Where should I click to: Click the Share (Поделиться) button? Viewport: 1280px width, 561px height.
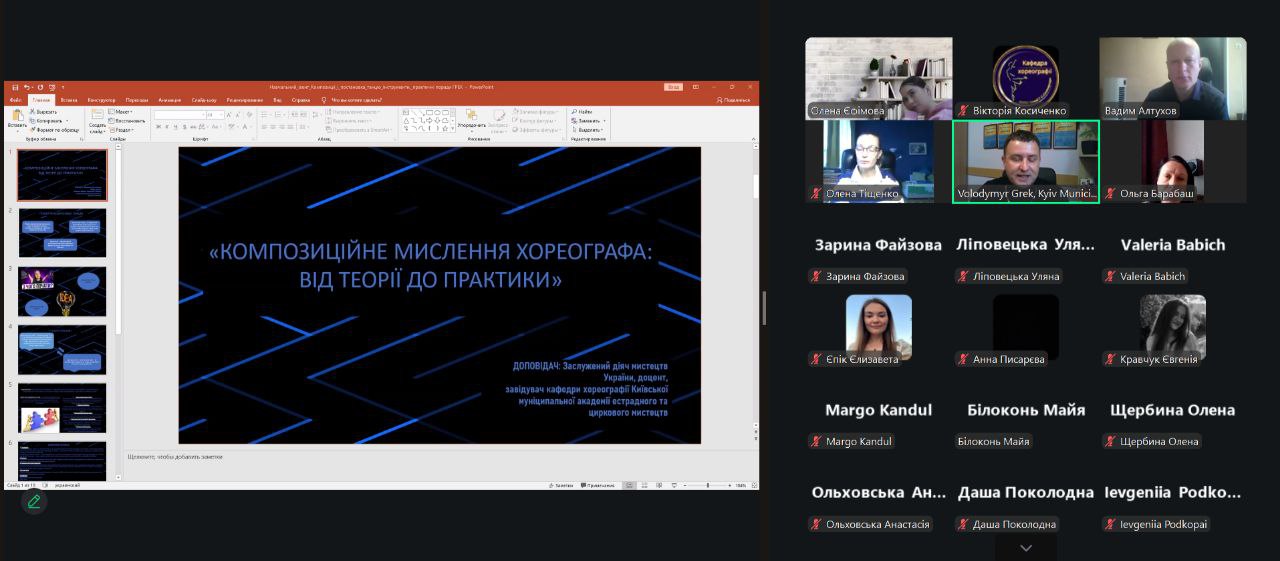(733, 100)
